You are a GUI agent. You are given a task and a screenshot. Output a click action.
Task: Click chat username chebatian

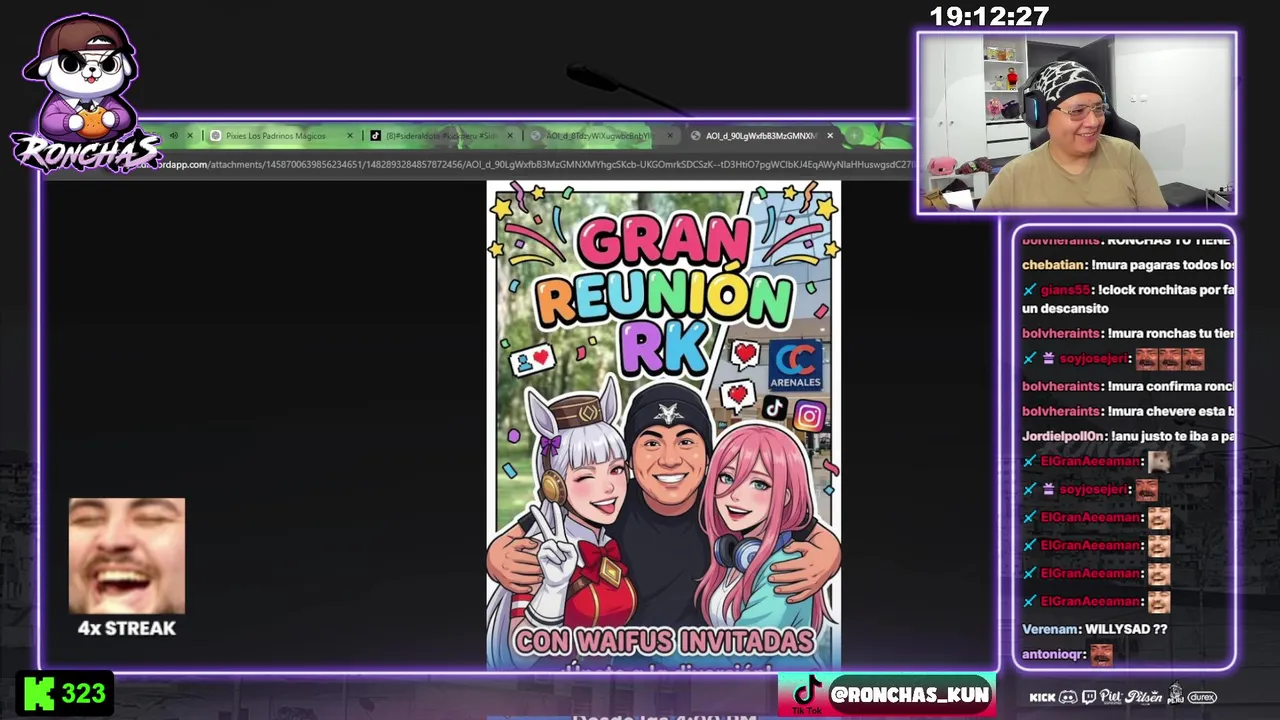[1053, 265]
